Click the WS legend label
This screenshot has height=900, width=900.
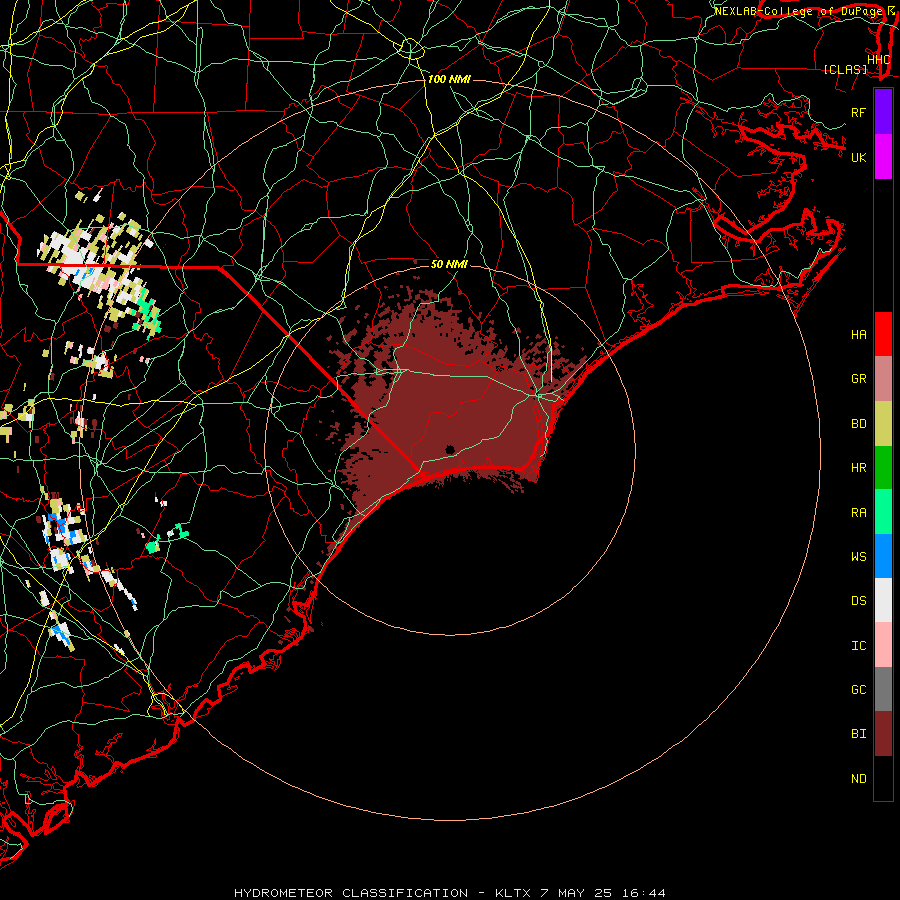tap(858, 557)
